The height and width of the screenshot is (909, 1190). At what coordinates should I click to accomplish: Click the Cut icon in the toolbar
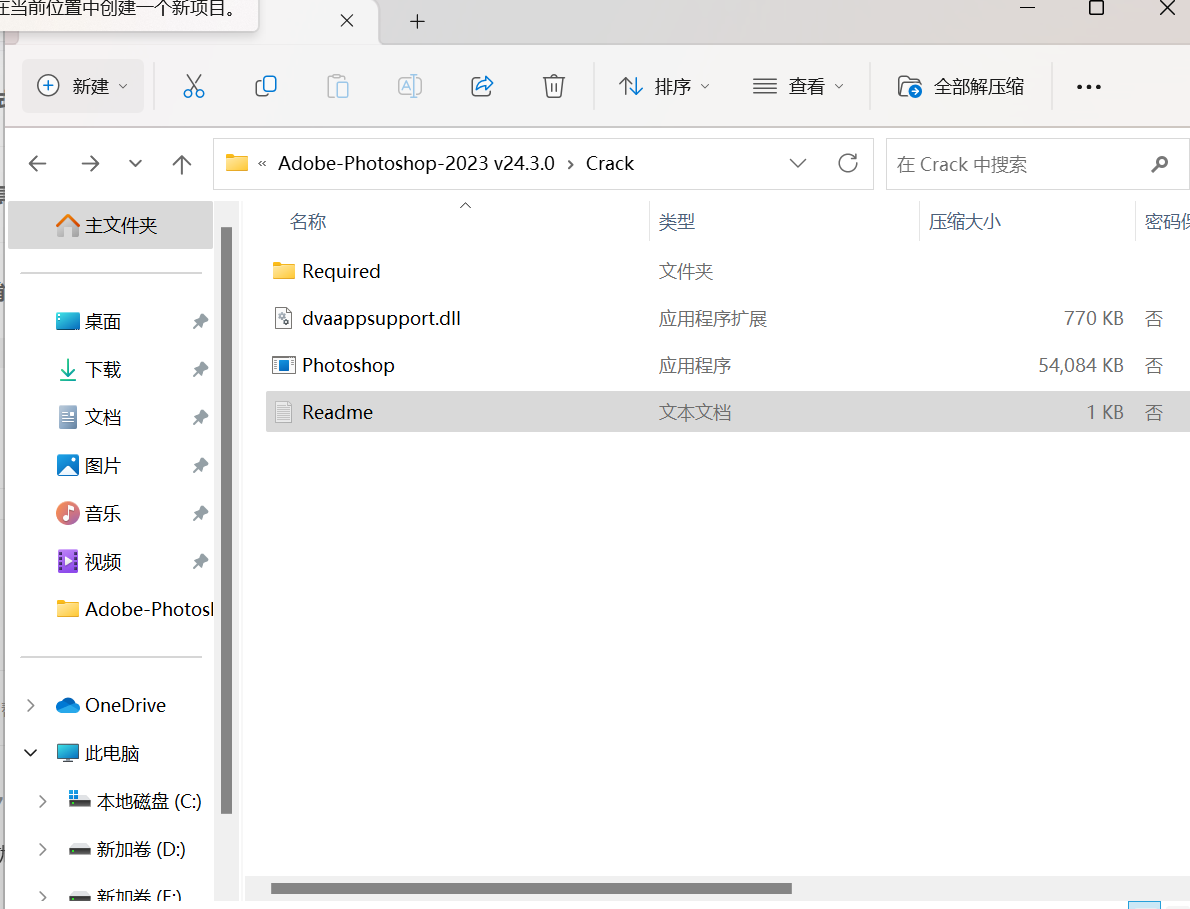193,86
